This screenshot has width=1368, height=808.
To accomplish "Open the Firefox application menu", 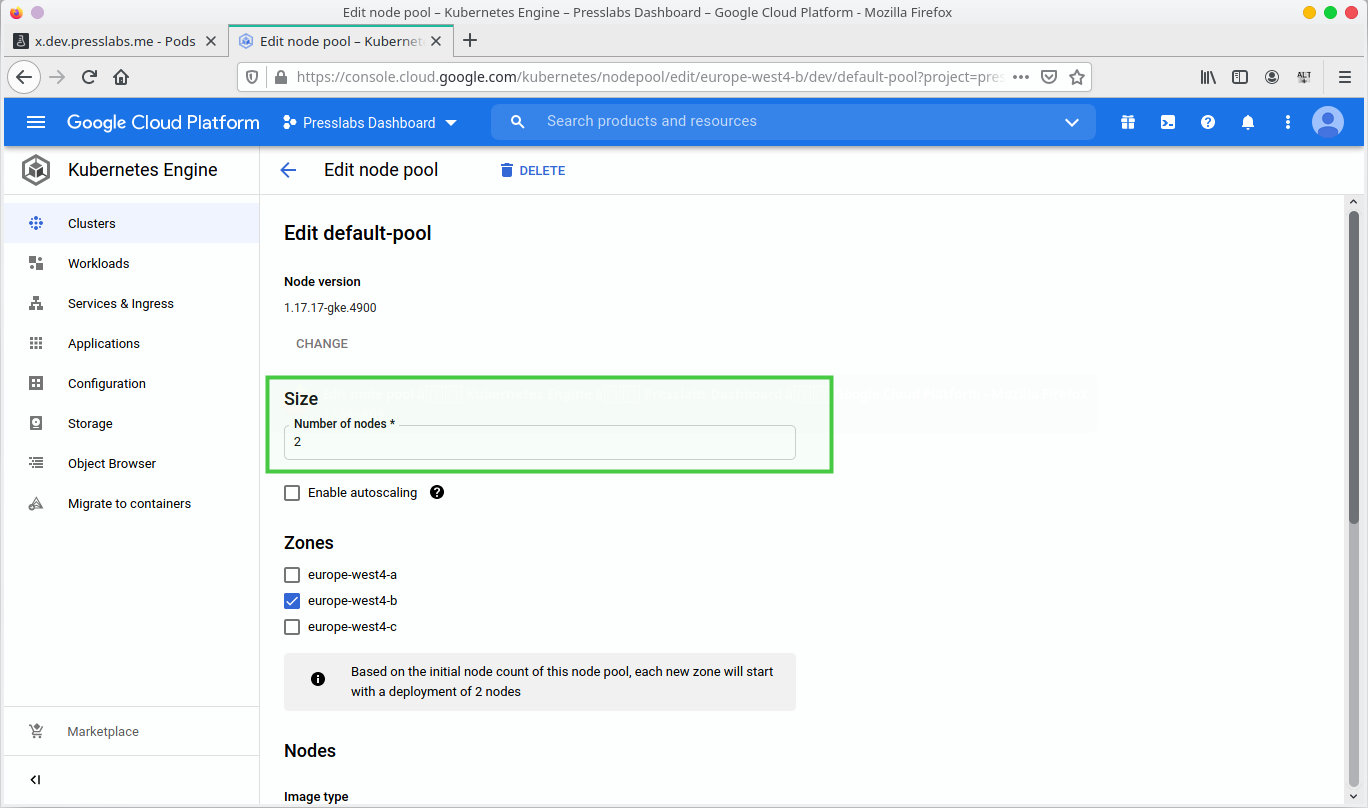I will (1345, 77).
